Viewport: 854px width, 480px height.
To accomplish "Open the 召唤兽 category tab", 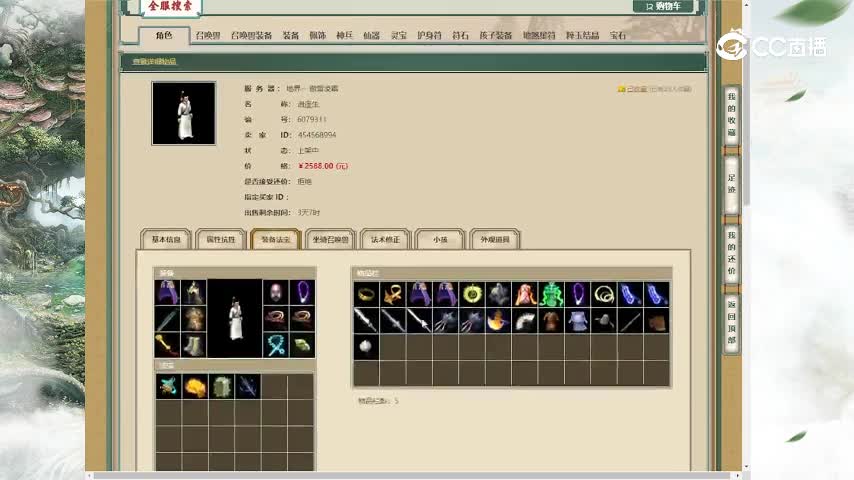I will [x=208, y=35].
